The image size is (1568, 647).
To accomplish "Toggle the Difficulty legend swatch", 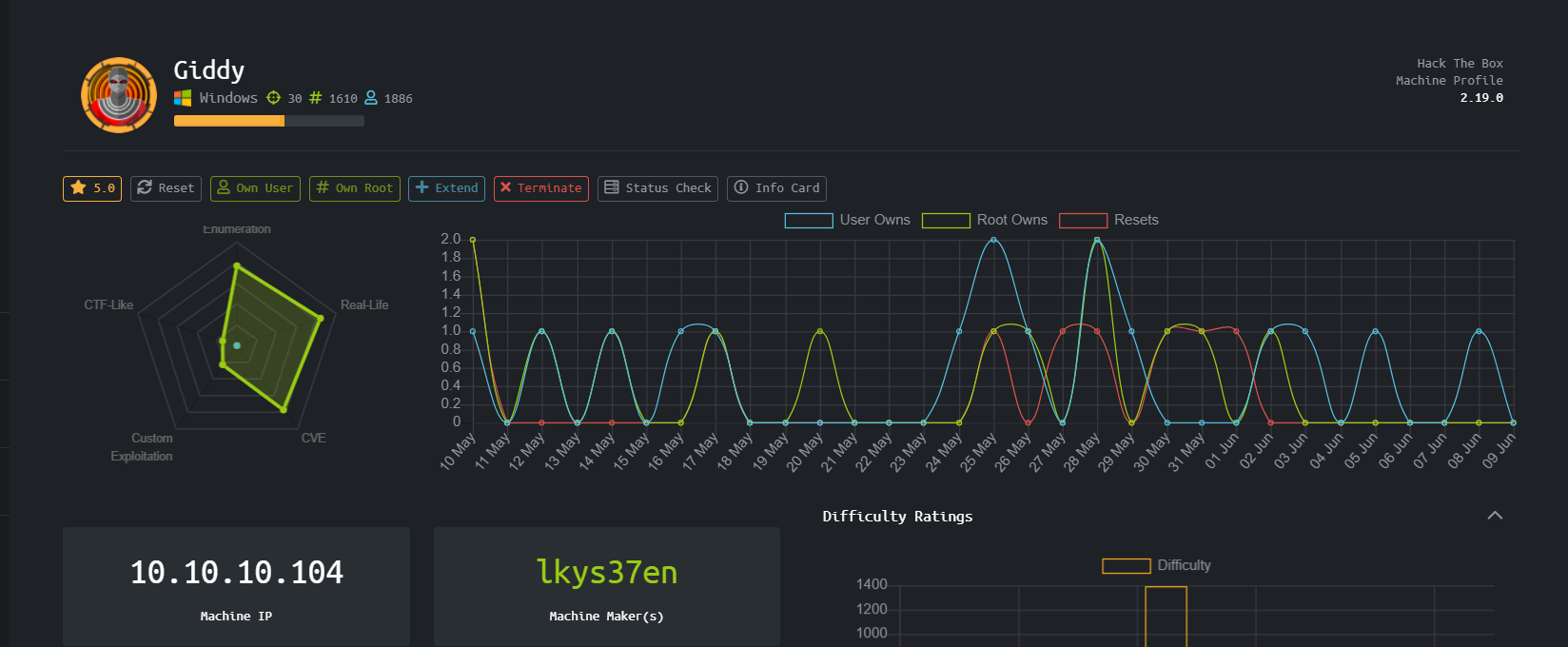I will coord(1127,566).
